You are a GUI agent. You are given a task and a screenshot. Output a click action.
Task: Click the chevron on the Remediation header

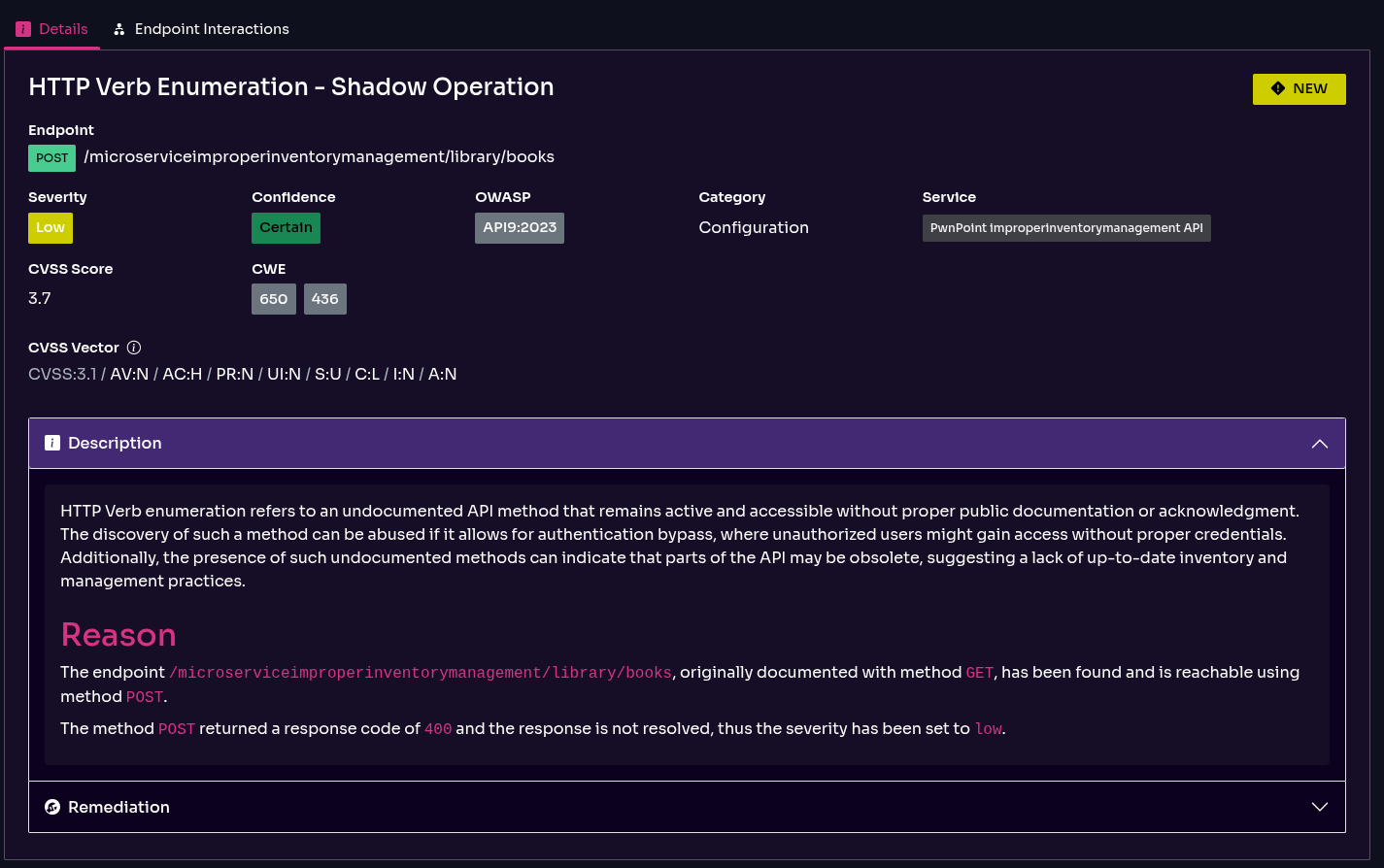pos(1320,806)
